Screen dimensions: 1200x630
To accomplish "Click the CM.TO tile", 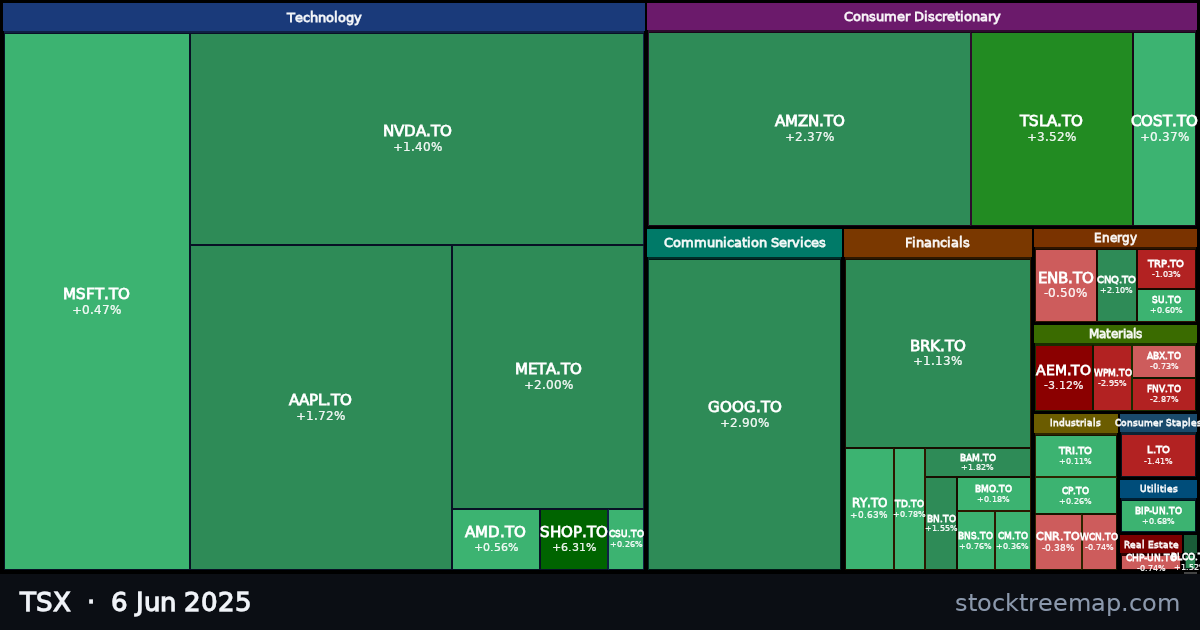I will (x=1013, y=541).
